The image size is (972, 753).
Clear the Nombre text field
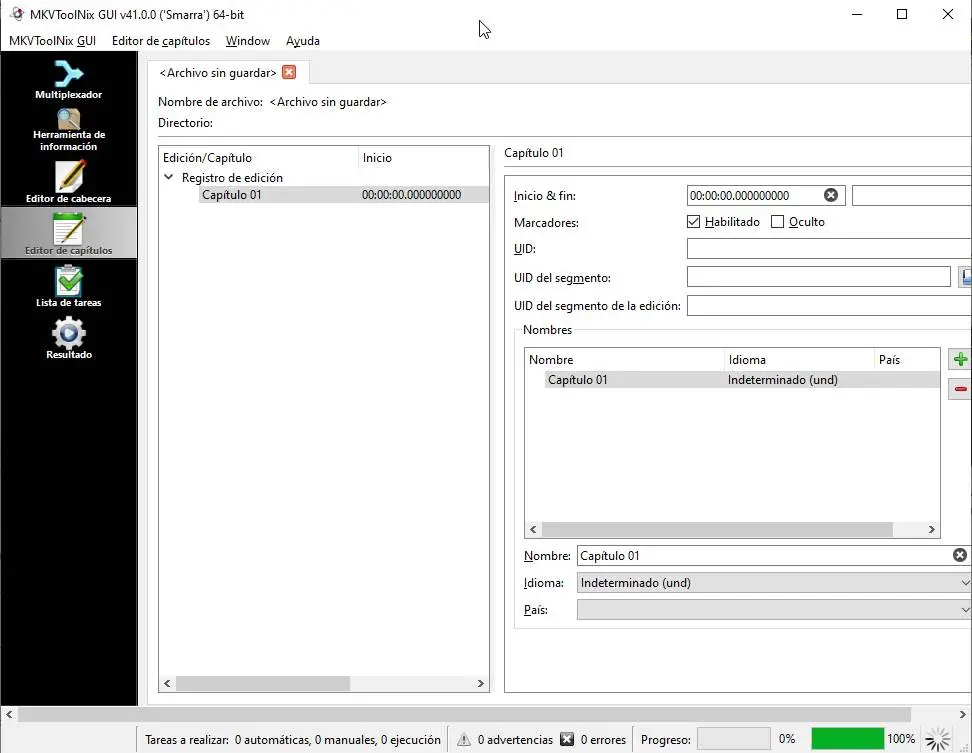click(960, 555)
